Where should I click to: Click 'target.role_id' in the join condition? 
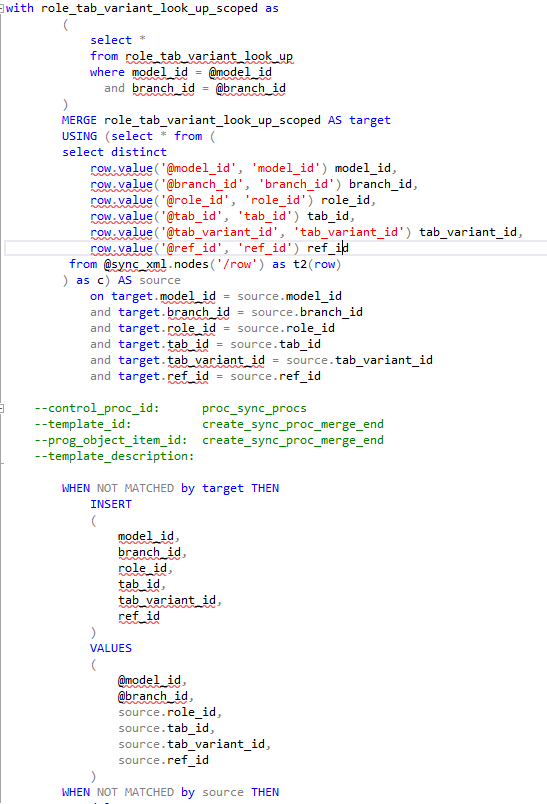(x=167, y=328)
